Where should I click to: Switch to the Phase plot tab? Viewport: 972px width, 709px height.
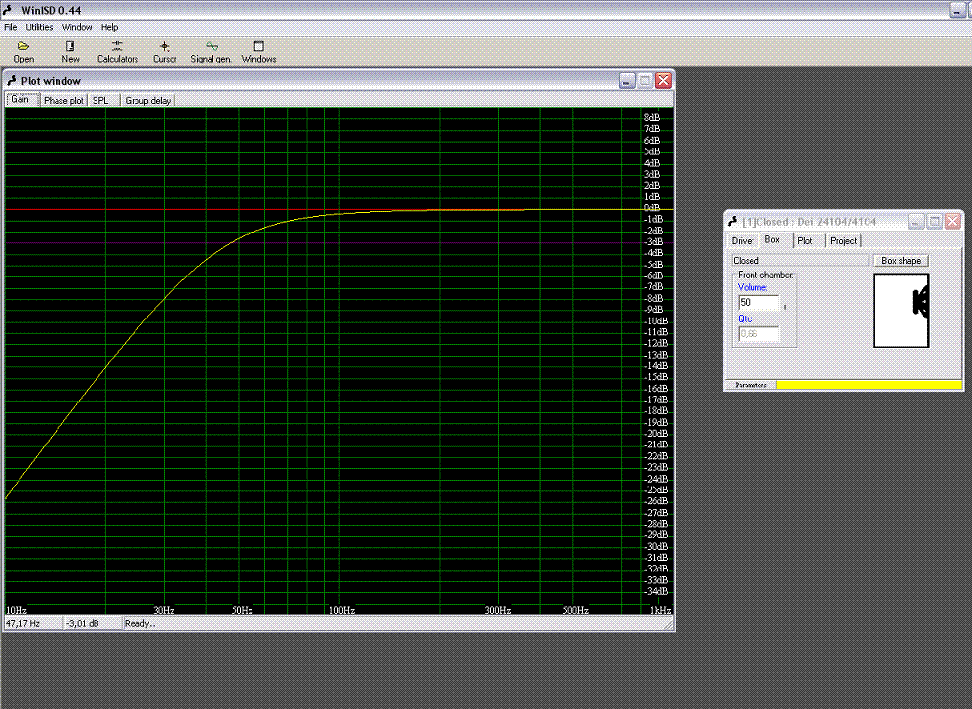(x=63, y=100)
